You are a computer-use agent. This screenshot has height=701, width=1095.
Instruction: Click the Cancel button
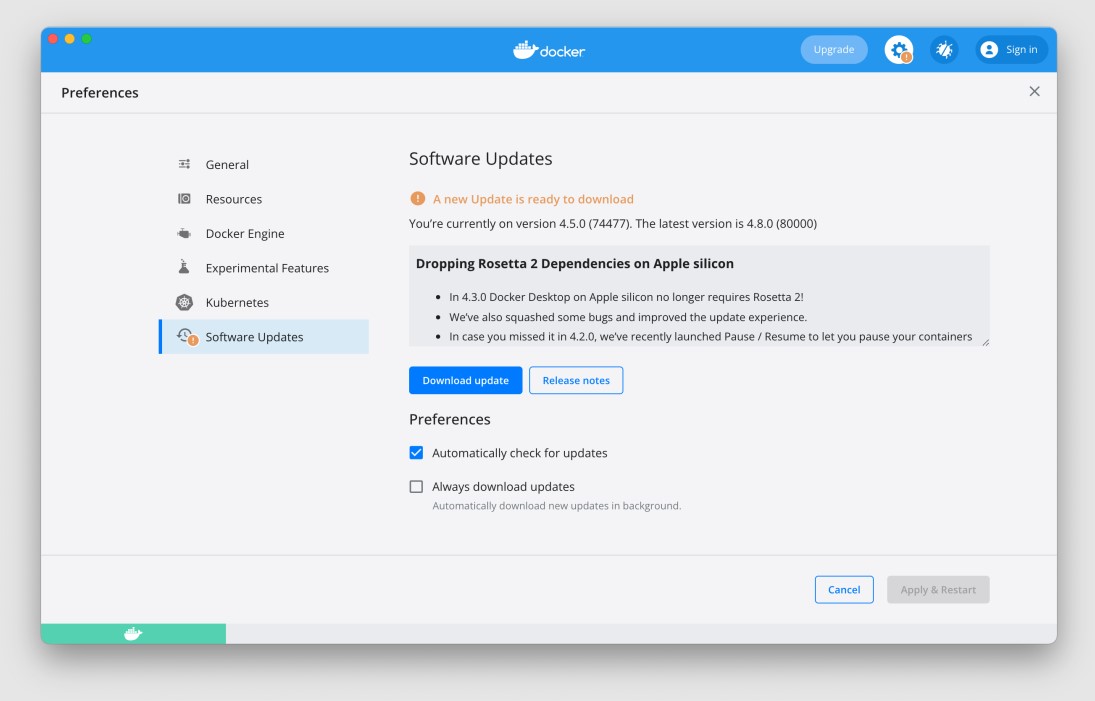click(x=844, y=590)
